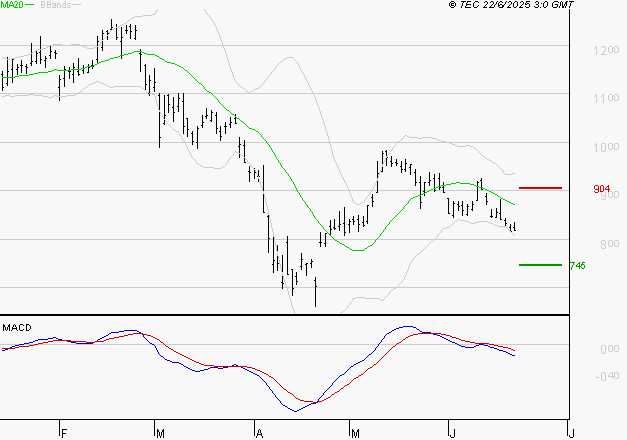Image resolution: width=627 pixels, height=440 pixels.
Task: Click the MACD 000 axis label
Action: (609, 349)
